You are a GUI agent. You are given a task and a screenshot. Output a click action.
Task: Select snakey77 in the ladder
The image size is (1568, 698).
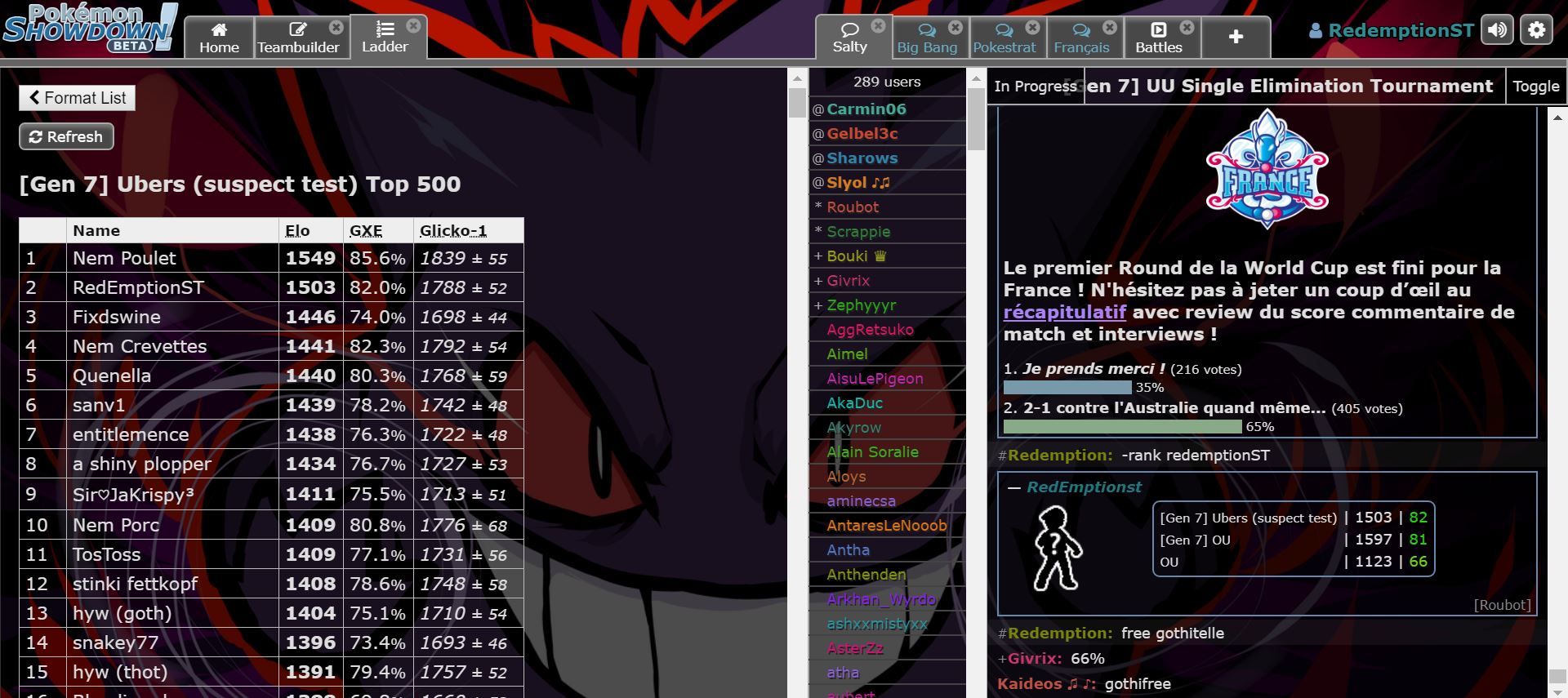pos(115,642)
